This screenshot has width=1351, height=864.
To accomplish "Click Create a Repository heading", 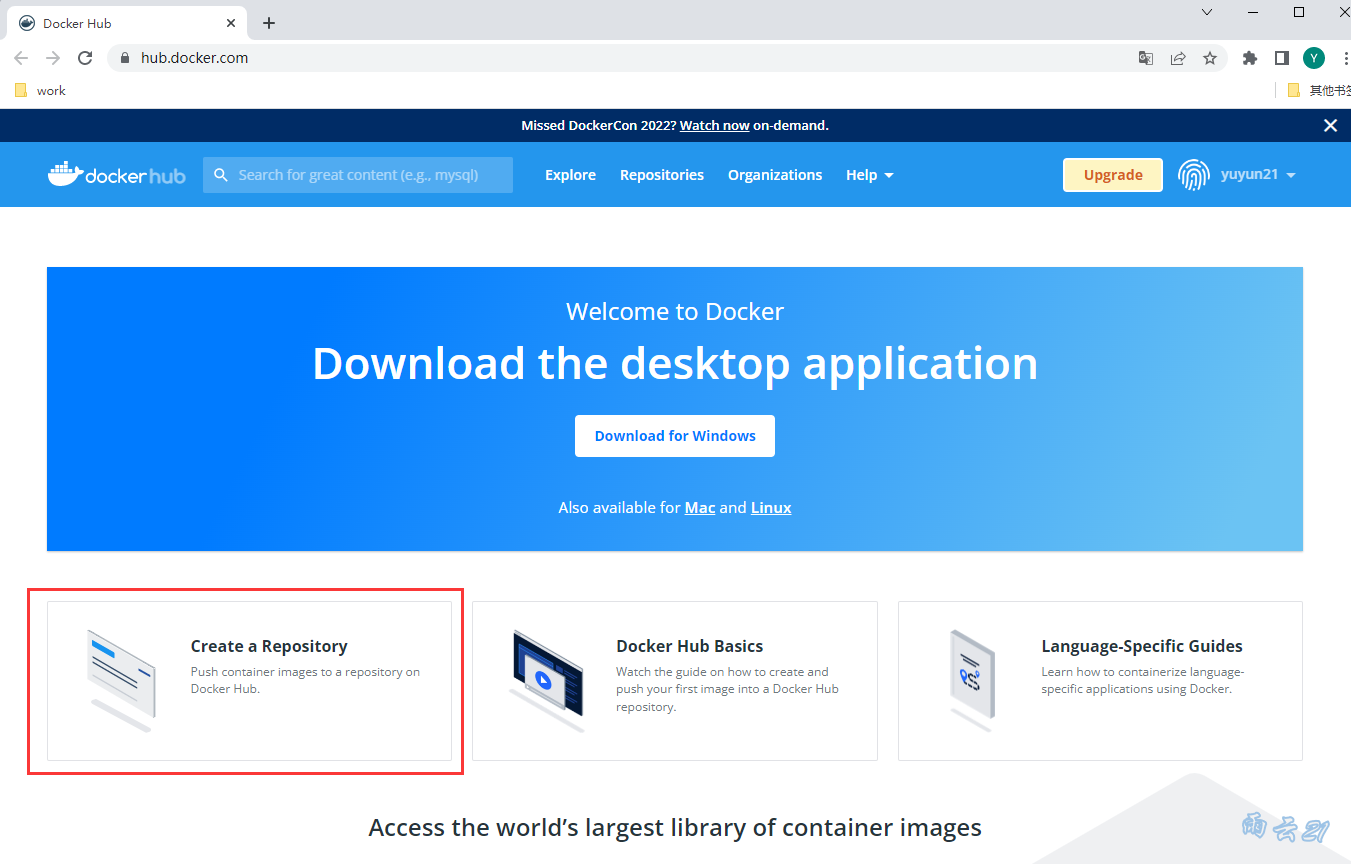I will 269,646.
